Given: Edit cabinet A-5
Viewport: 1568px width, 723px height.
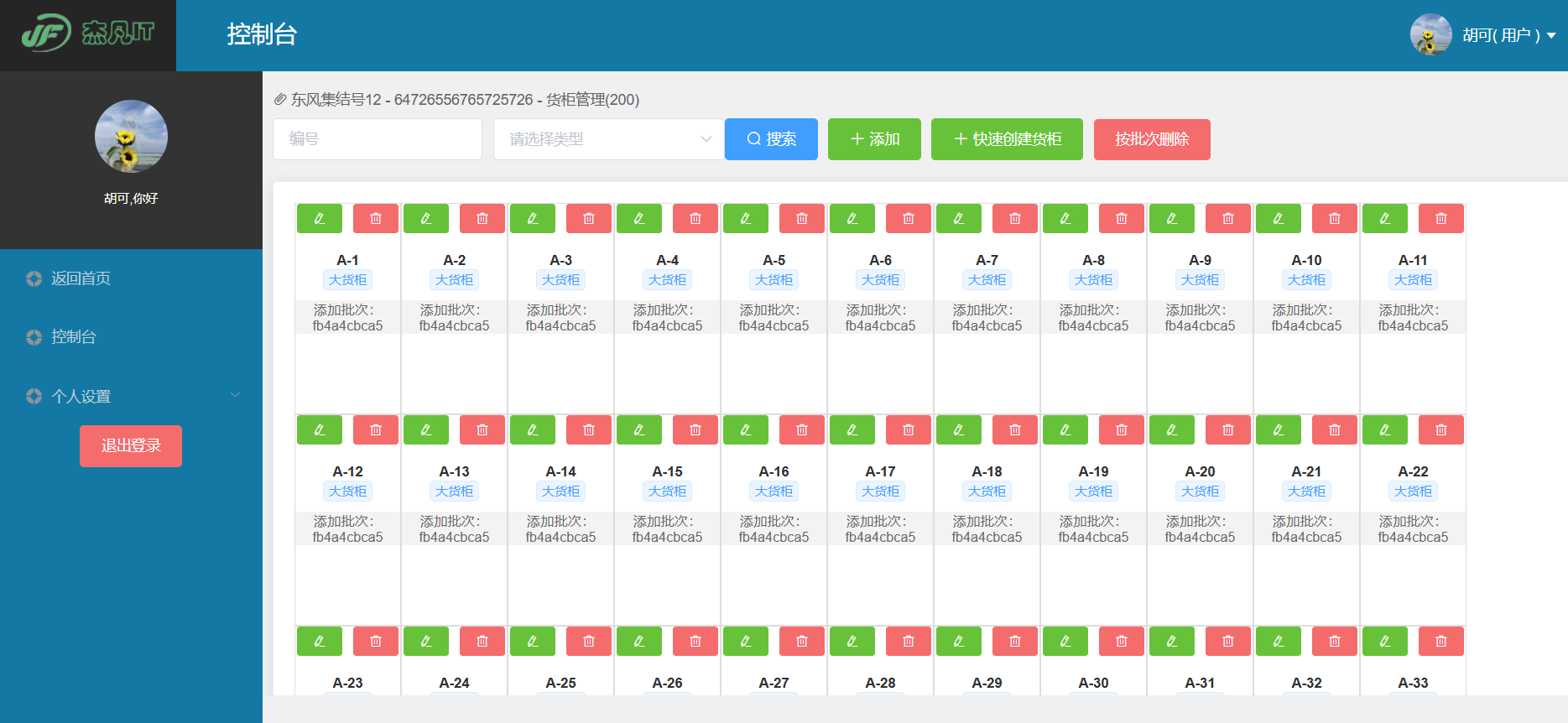Looking at the screenshot, I should pyautogui.click(x=746, y=218).
